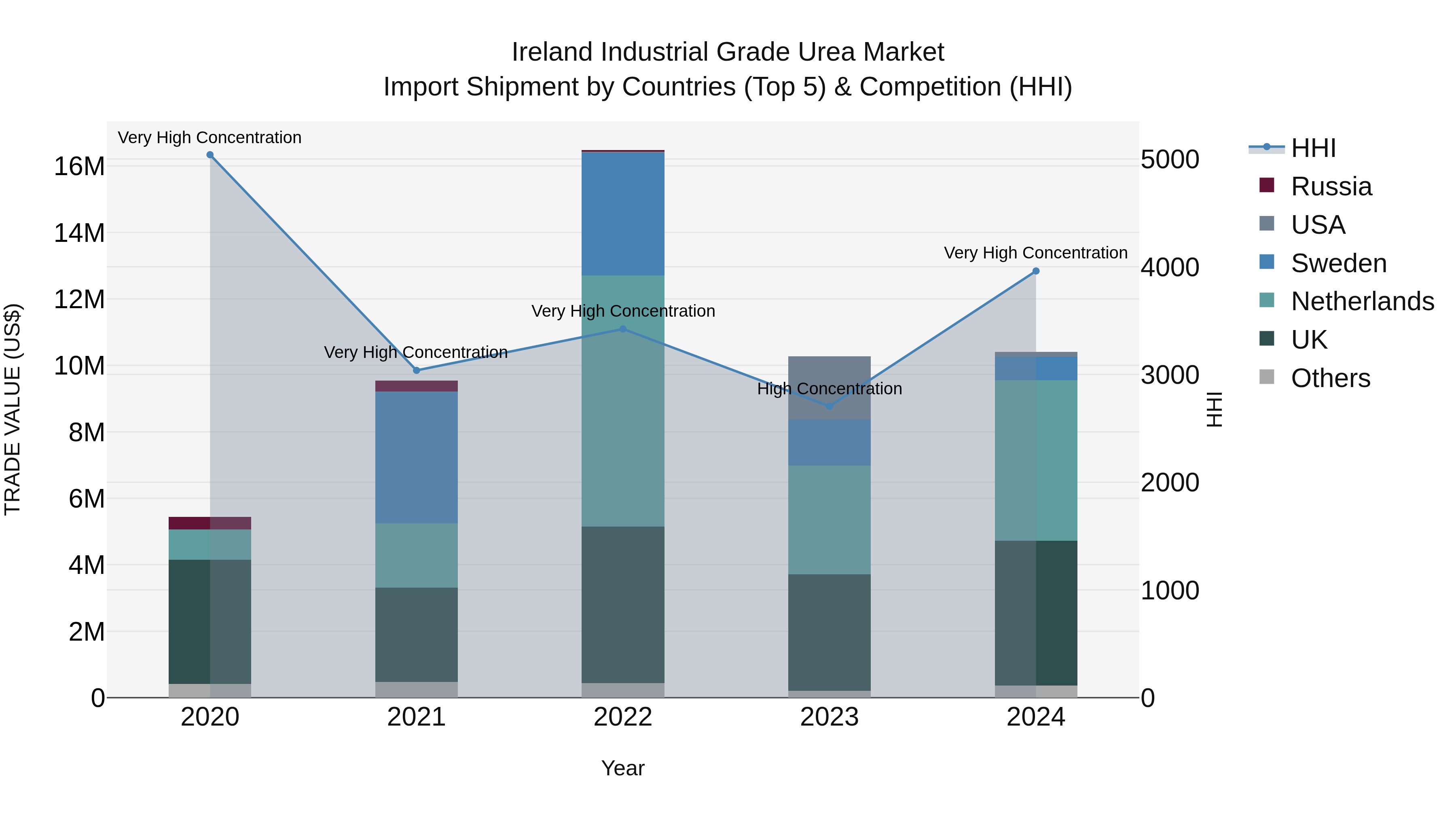Click the 2021 HHI data point
Viewport: 1456px width, 819px height.
coord(417,371)
